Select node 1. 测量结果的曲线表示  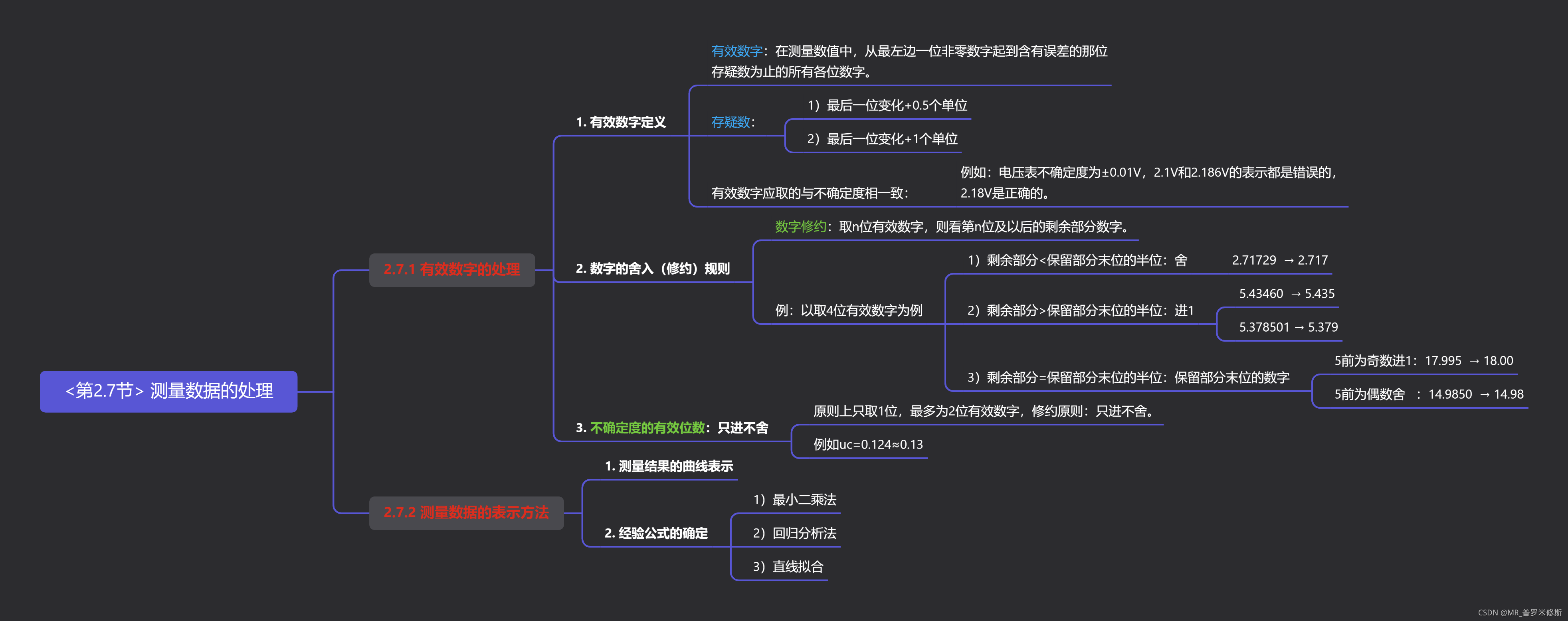(668, 467)
